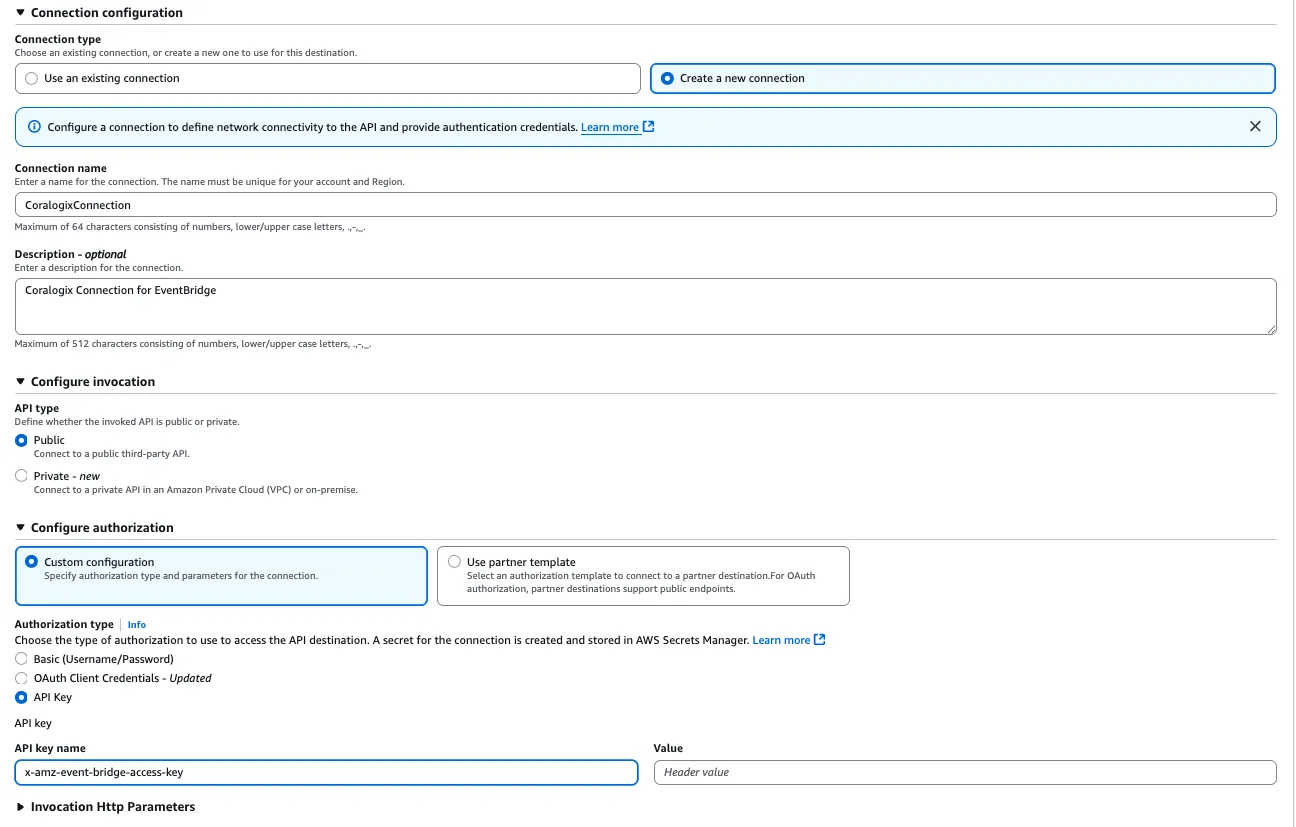This screenshot has width=1296, height=827.
Task: Open Learn more link in info banner
Action: [610, 127]
